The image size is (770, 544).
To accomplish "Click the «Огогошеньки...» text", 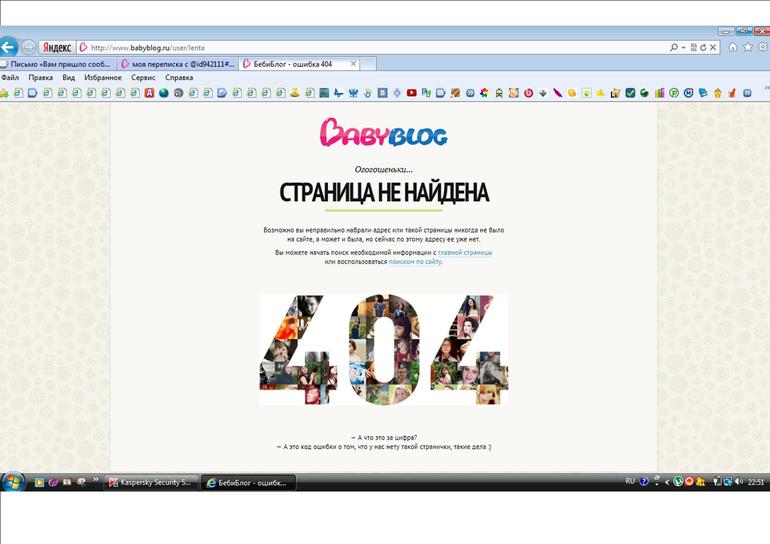I will click(384, 169).
